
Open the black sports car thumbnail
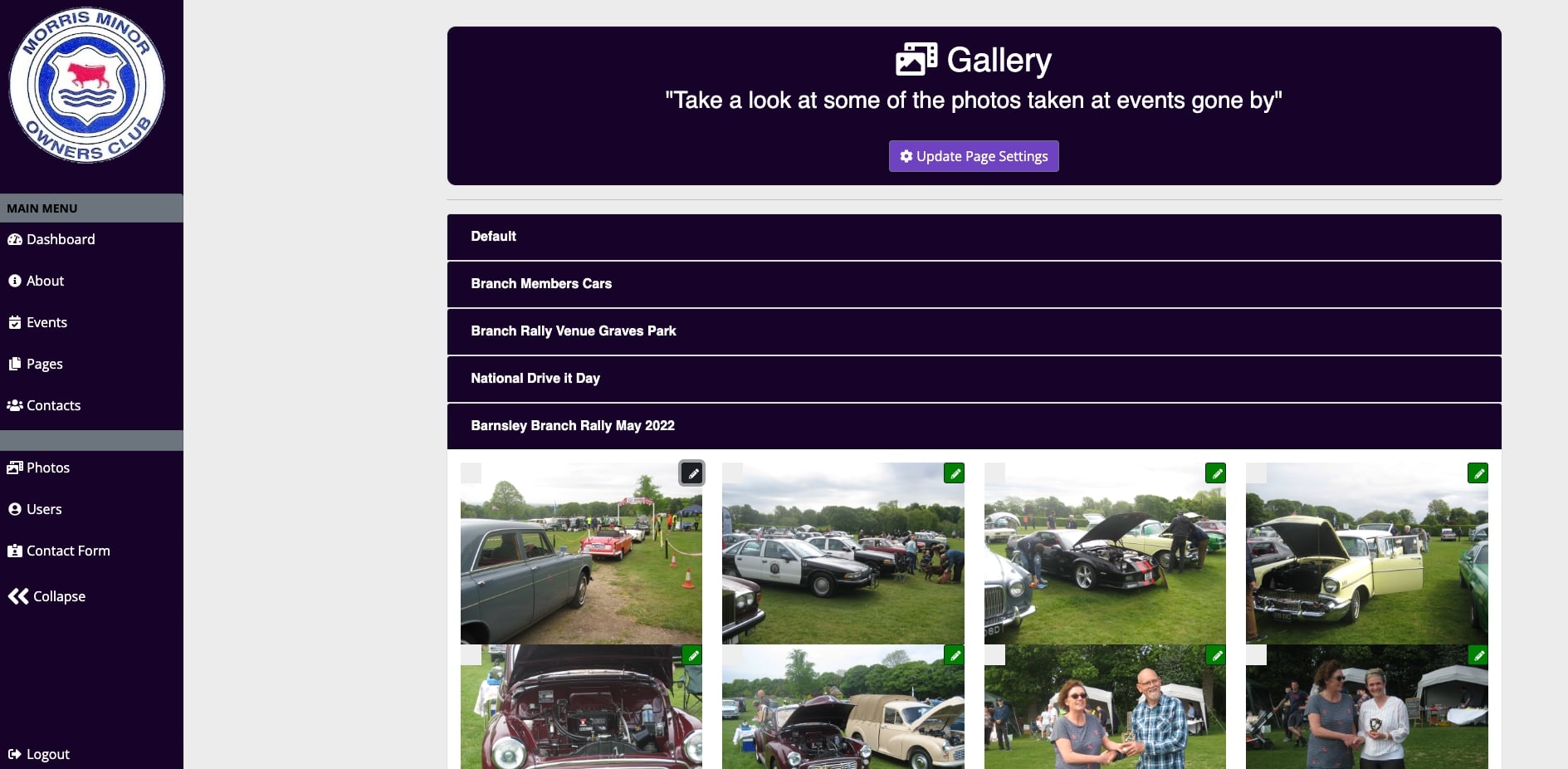1105,554
